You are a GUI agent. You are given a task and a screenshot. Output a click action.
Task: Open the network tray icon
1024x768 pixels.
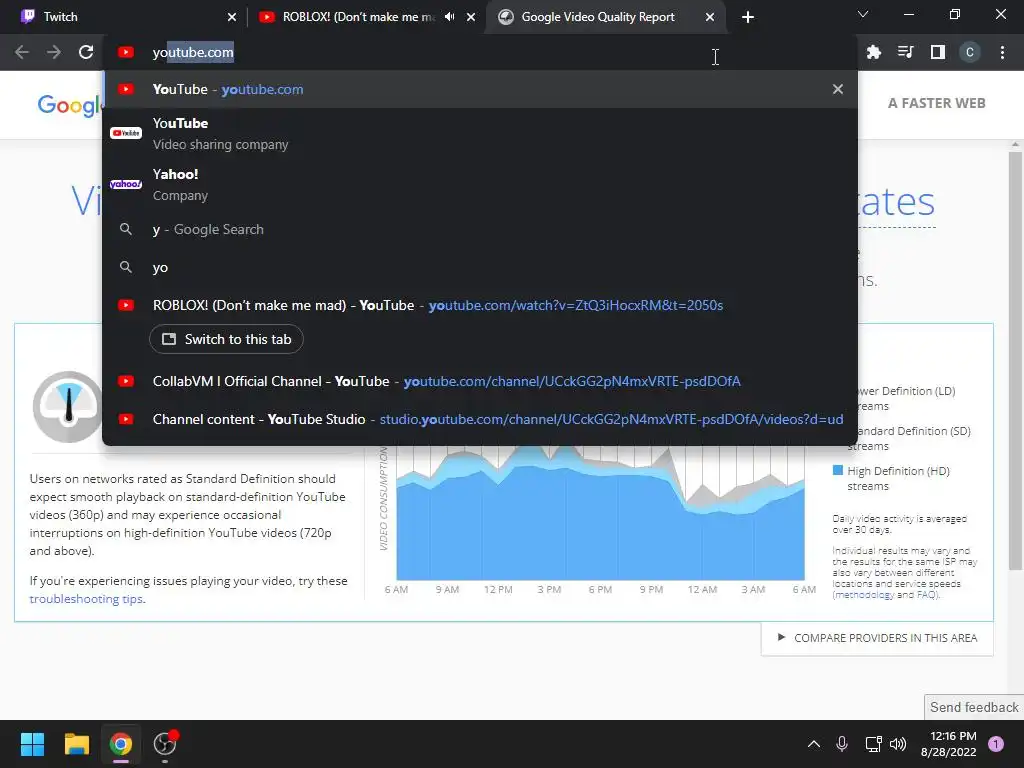tap(873, 744)
